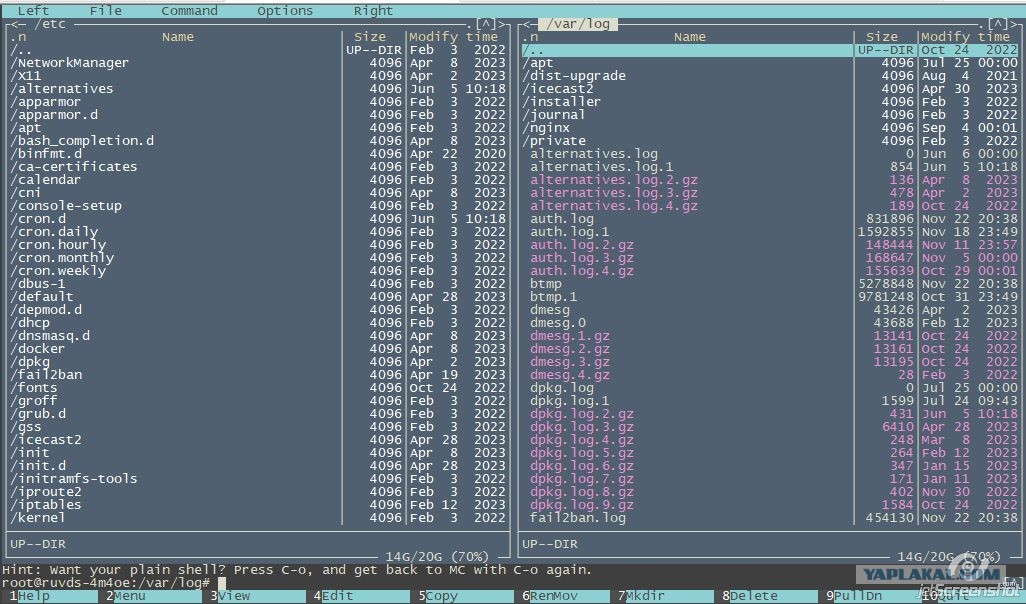
Task: Select fail2ban.log file
Action: click(x=770, y=518)
